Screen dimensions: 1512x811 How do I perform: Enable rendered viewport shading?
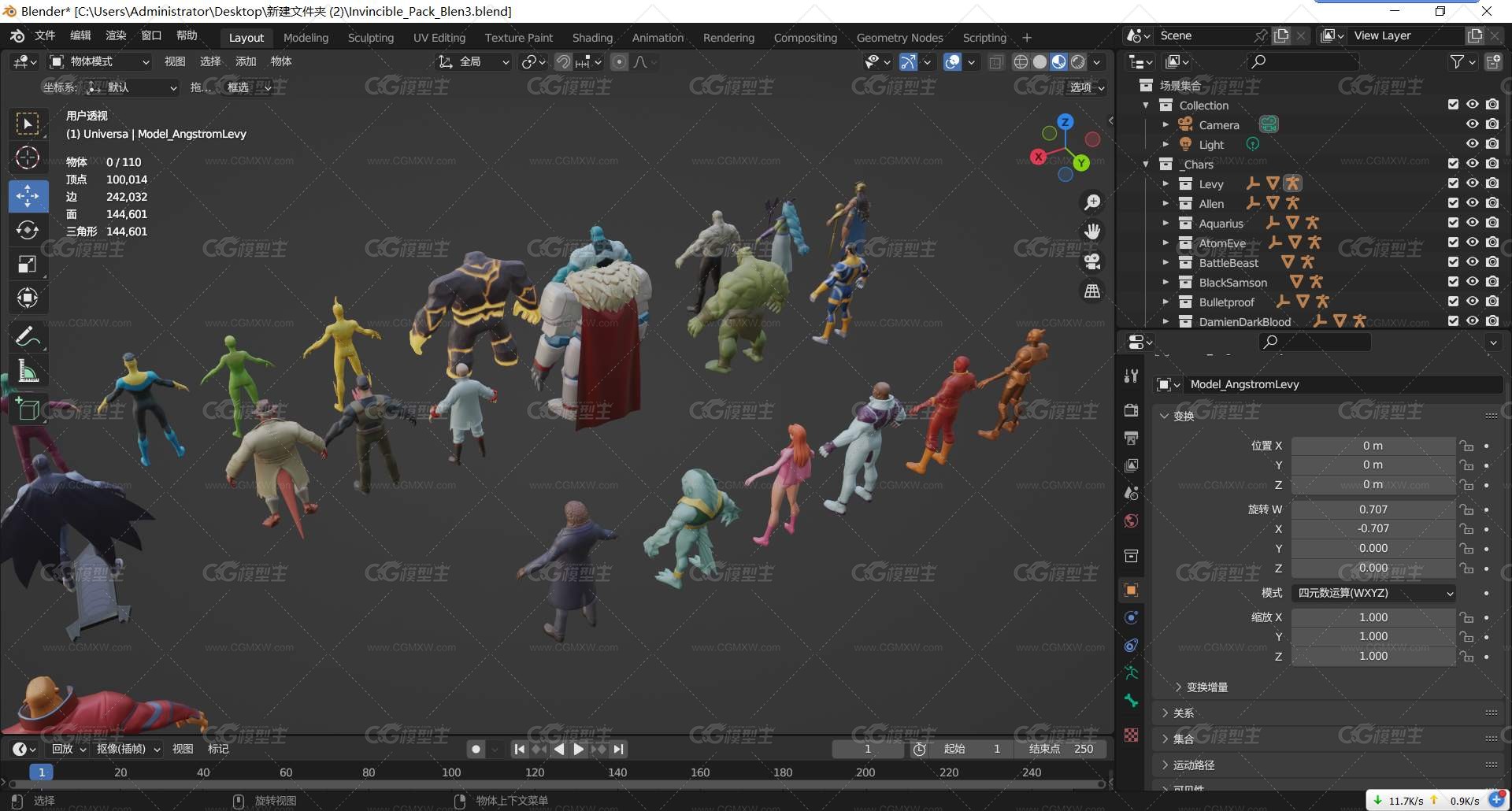click(x=1077, y=61)
